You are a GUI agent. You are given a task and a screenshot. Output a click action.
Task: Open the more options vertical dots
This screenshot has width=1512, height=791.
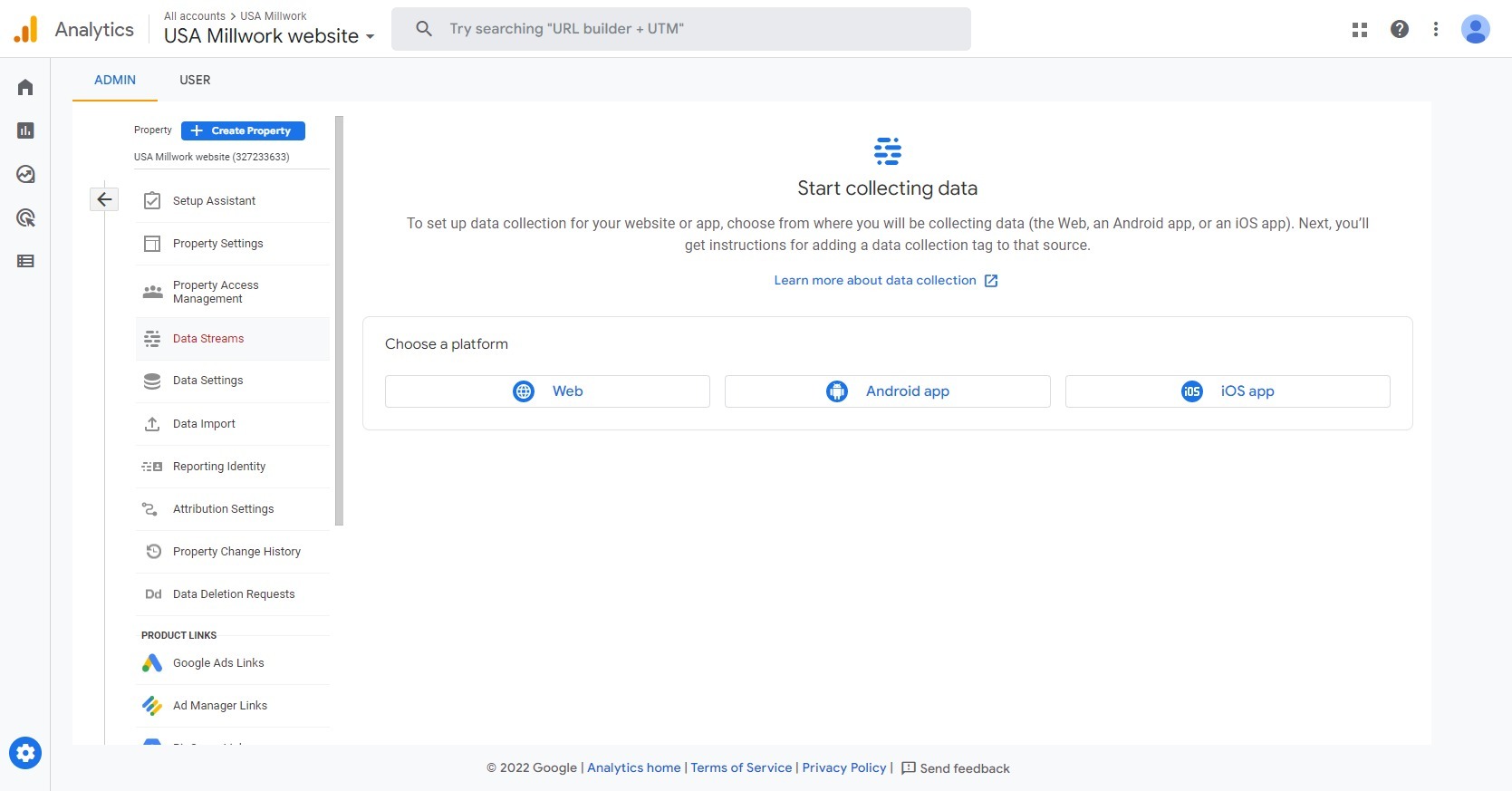(1436, 29)
